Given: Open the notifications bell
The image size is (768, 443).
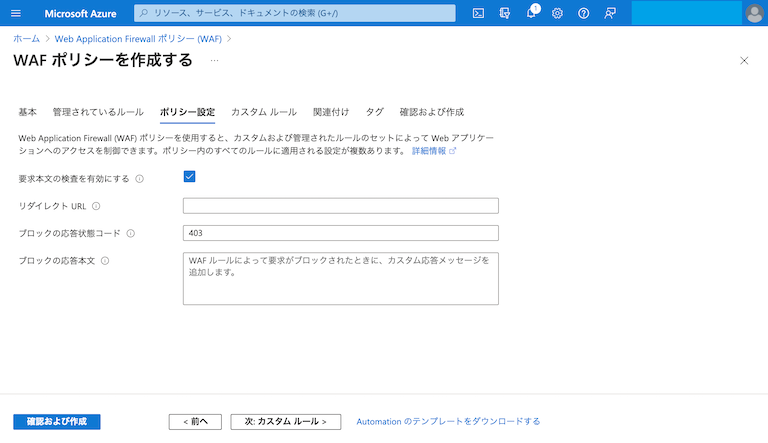Looking at the screenshot, I should tap(531, 13).
